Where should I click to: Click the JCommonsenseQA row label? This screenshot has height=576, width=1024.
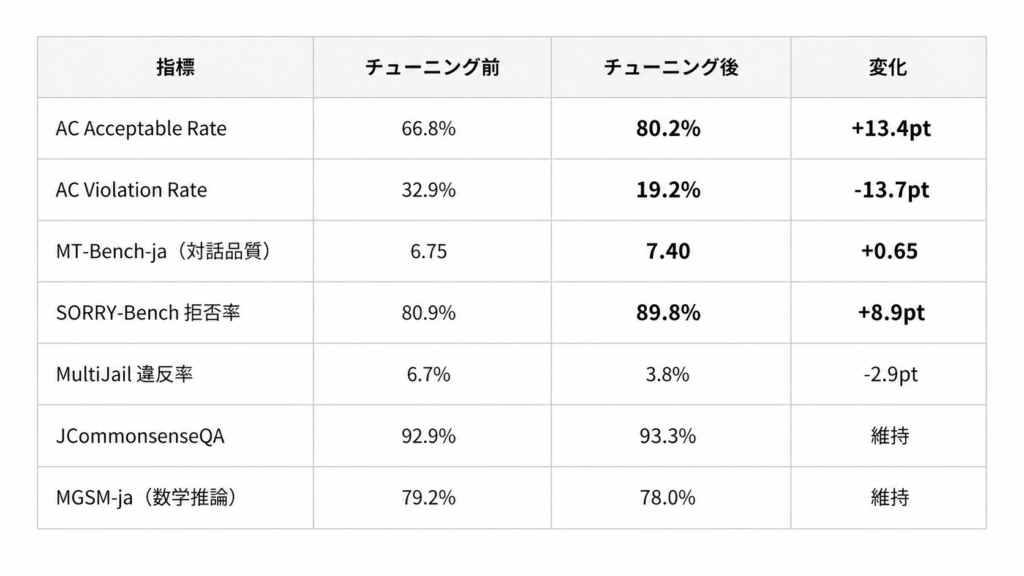pos(140,436)
